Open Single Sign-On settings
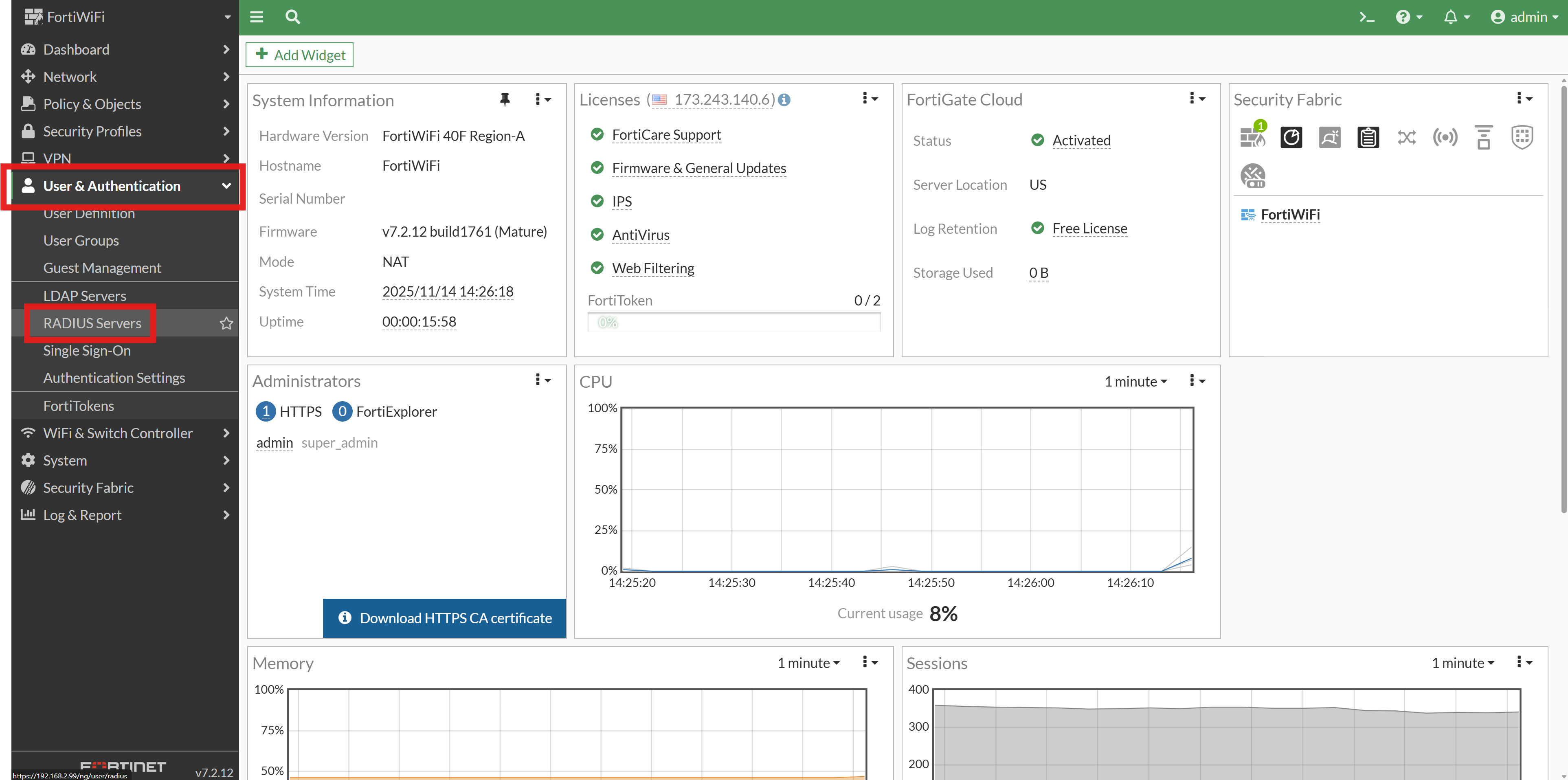Viewport: 1568px width, 780px height. (x=87, y=350)
